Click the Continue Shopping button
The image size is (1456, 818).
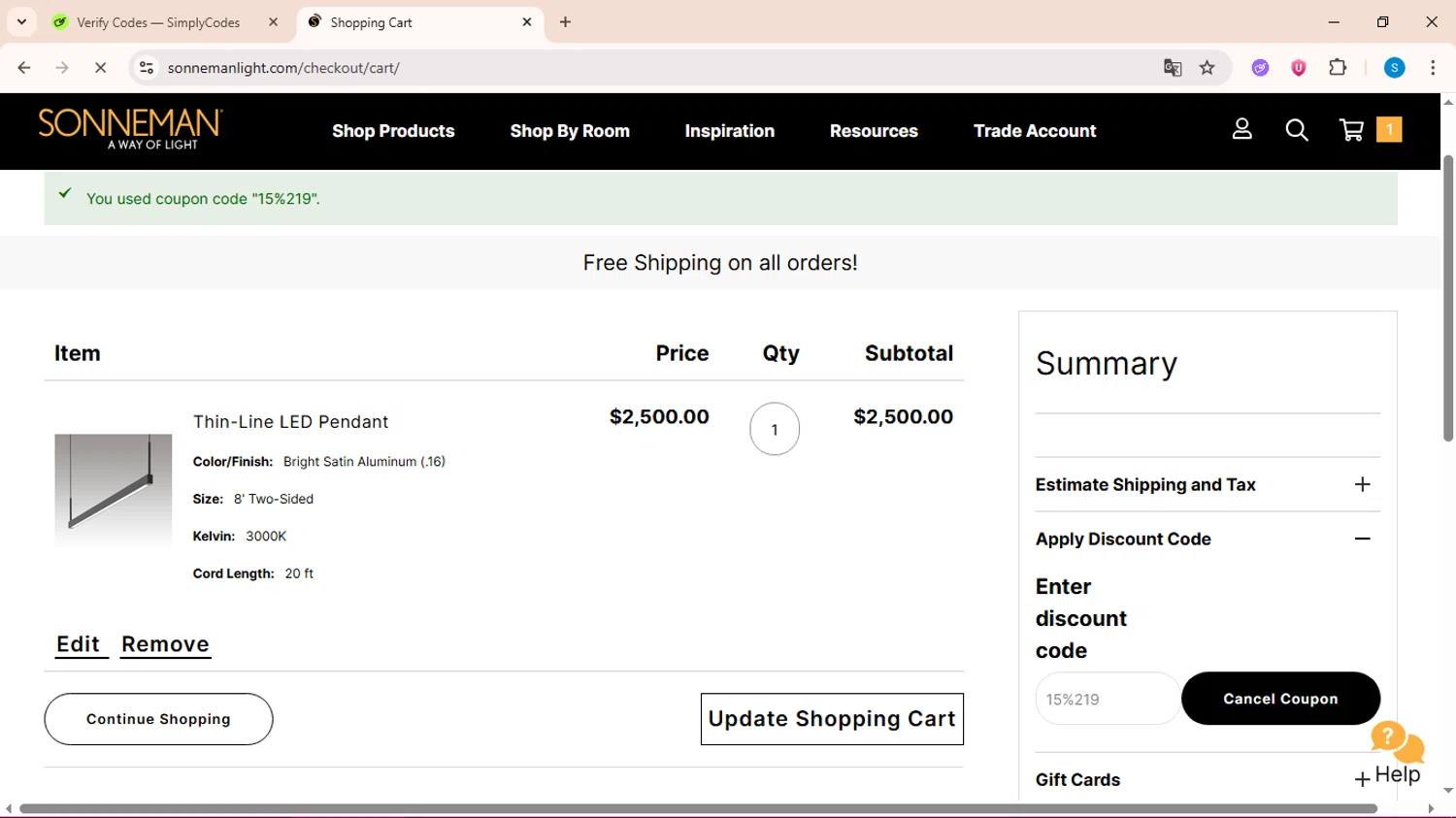point(158,719)
